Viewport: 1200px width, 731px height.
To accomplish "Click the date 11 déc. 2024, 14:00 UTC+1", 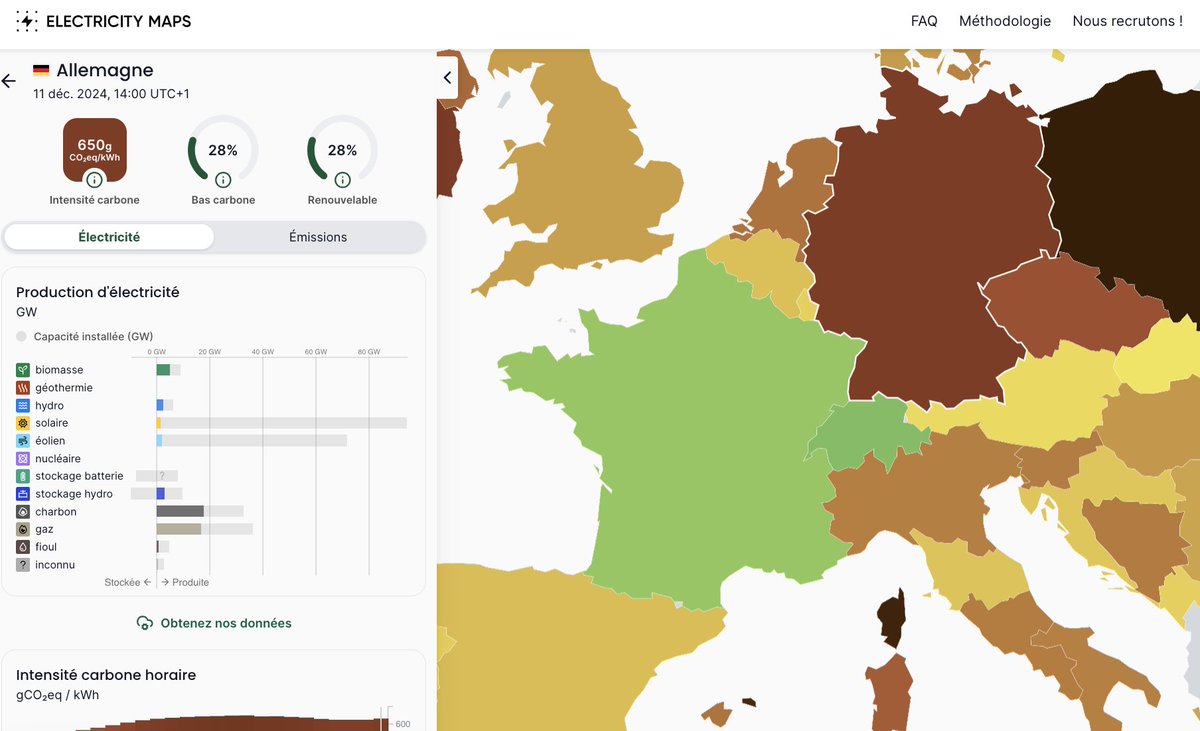I will click(x=111, y=94).
